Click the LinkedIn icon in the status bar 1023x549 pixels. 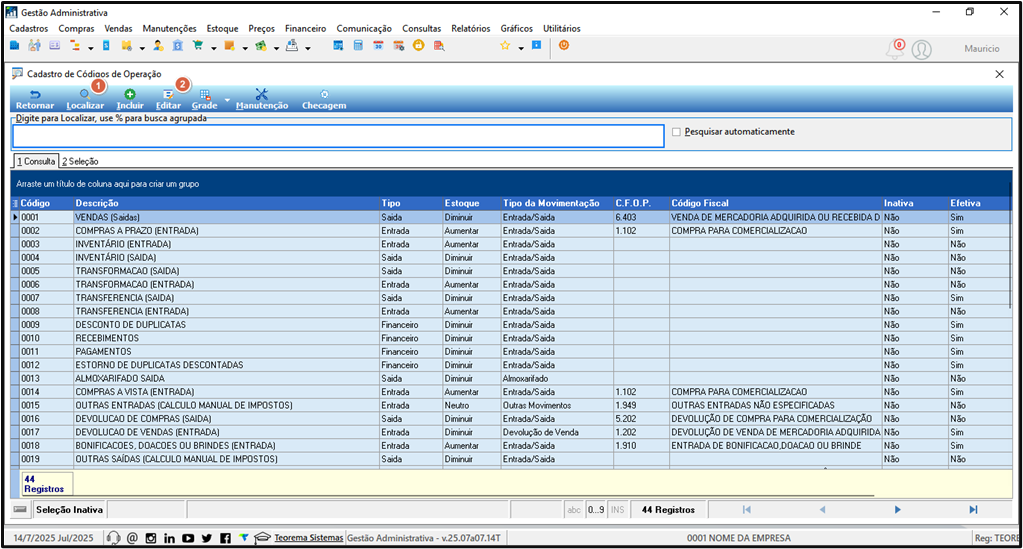point(170,538)
